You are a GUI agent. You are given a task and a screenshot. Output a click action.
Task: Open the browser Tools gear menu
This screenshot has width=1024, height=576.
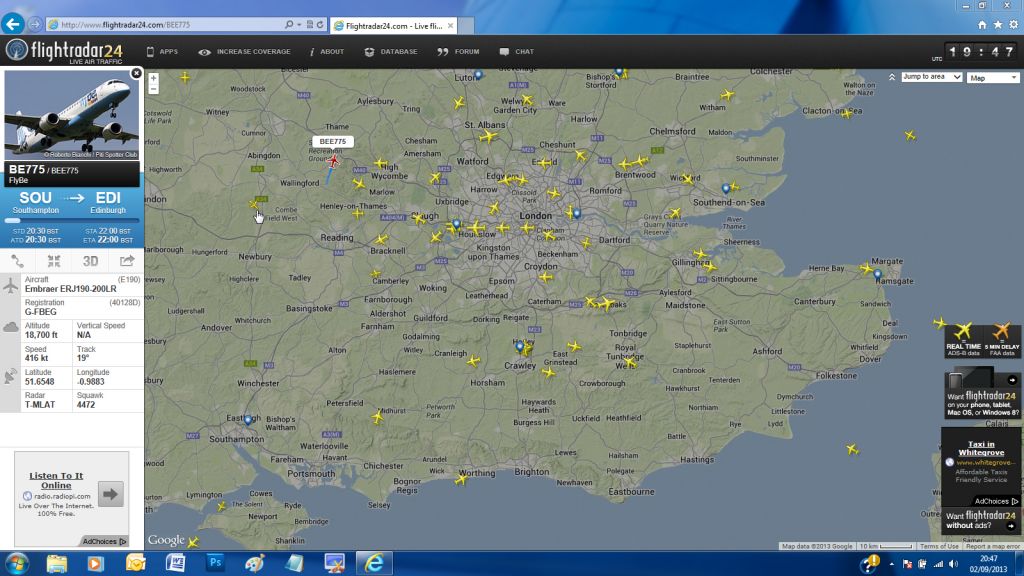point(1014,25)
